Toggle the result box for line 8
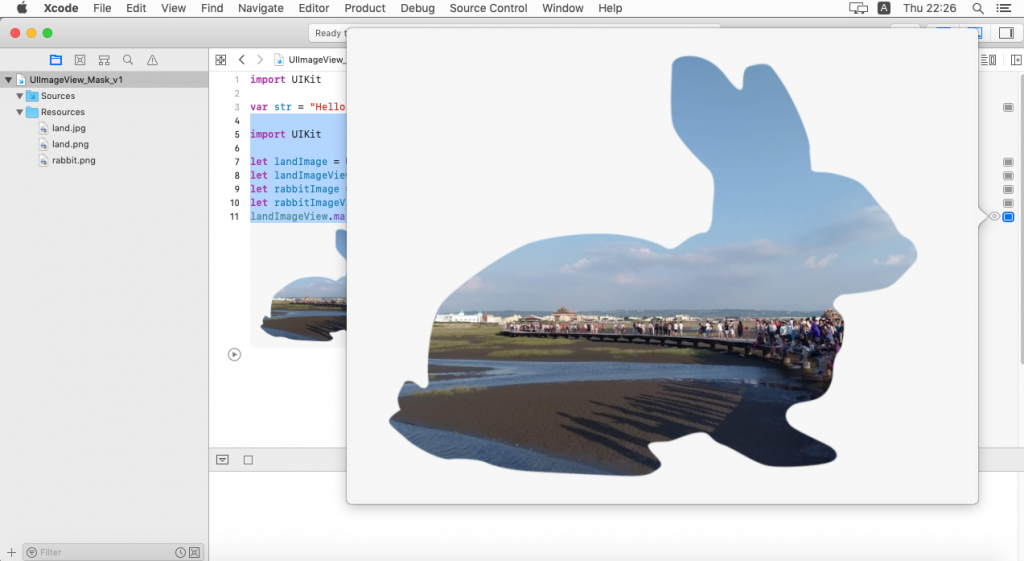 click(x=1008, y=176)
